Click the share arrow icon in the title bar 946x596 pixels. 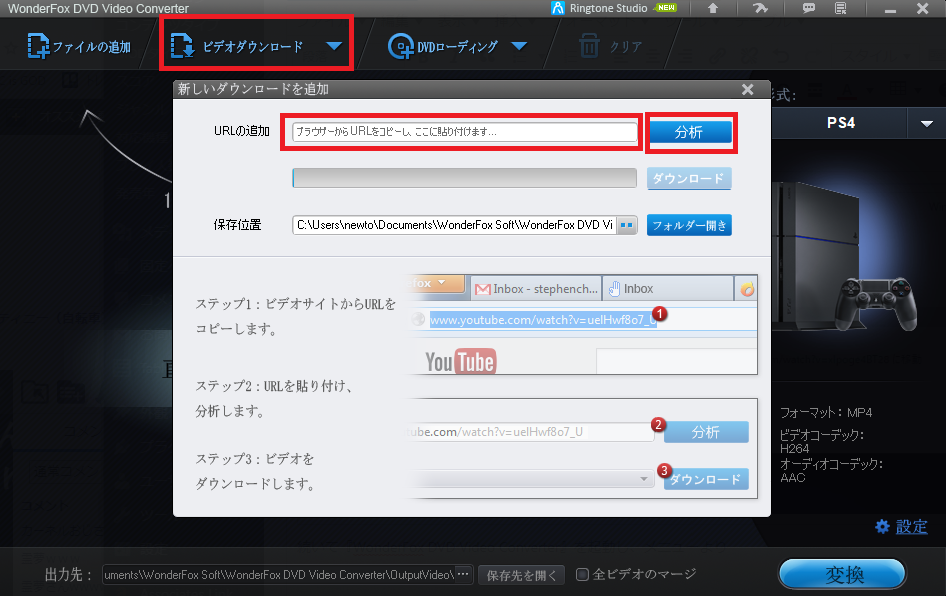click(x=761, y=8)
